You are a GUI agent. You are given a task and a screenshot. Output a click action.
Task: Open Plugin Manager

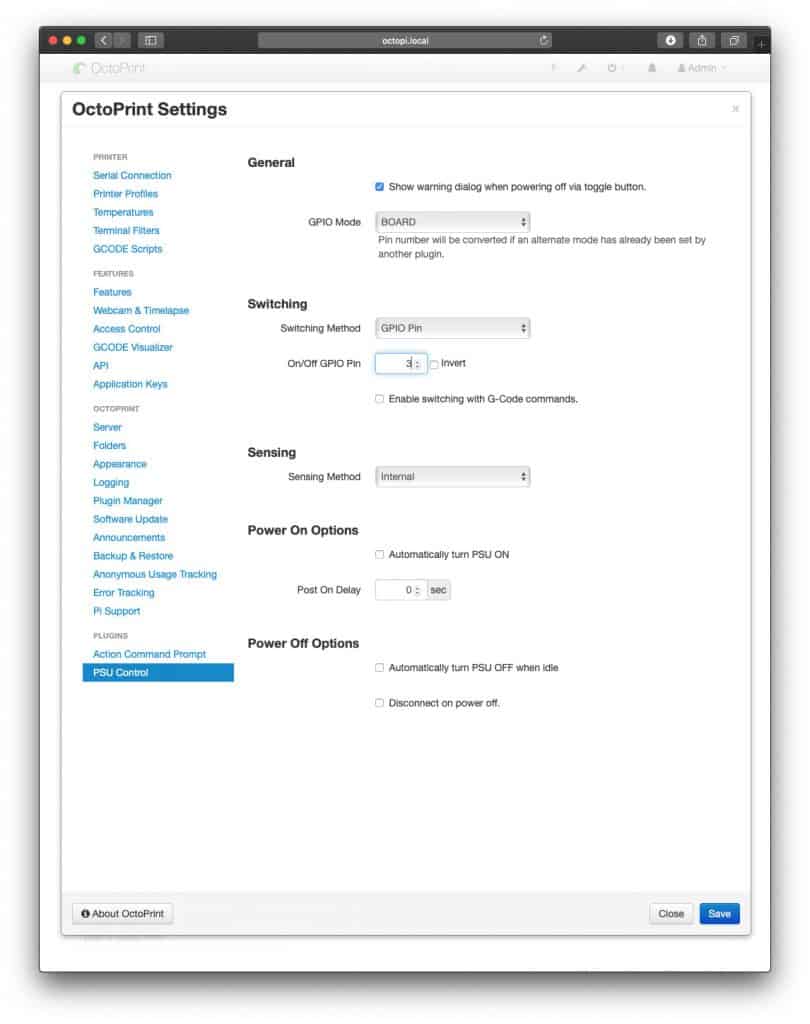(127, 500)
